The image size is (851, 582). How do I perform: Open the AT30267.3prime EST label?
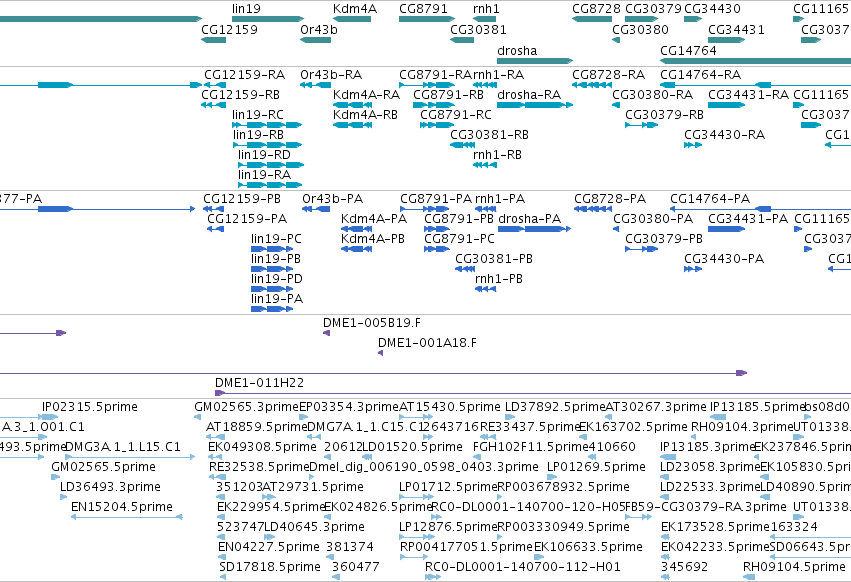coord(656,407)
